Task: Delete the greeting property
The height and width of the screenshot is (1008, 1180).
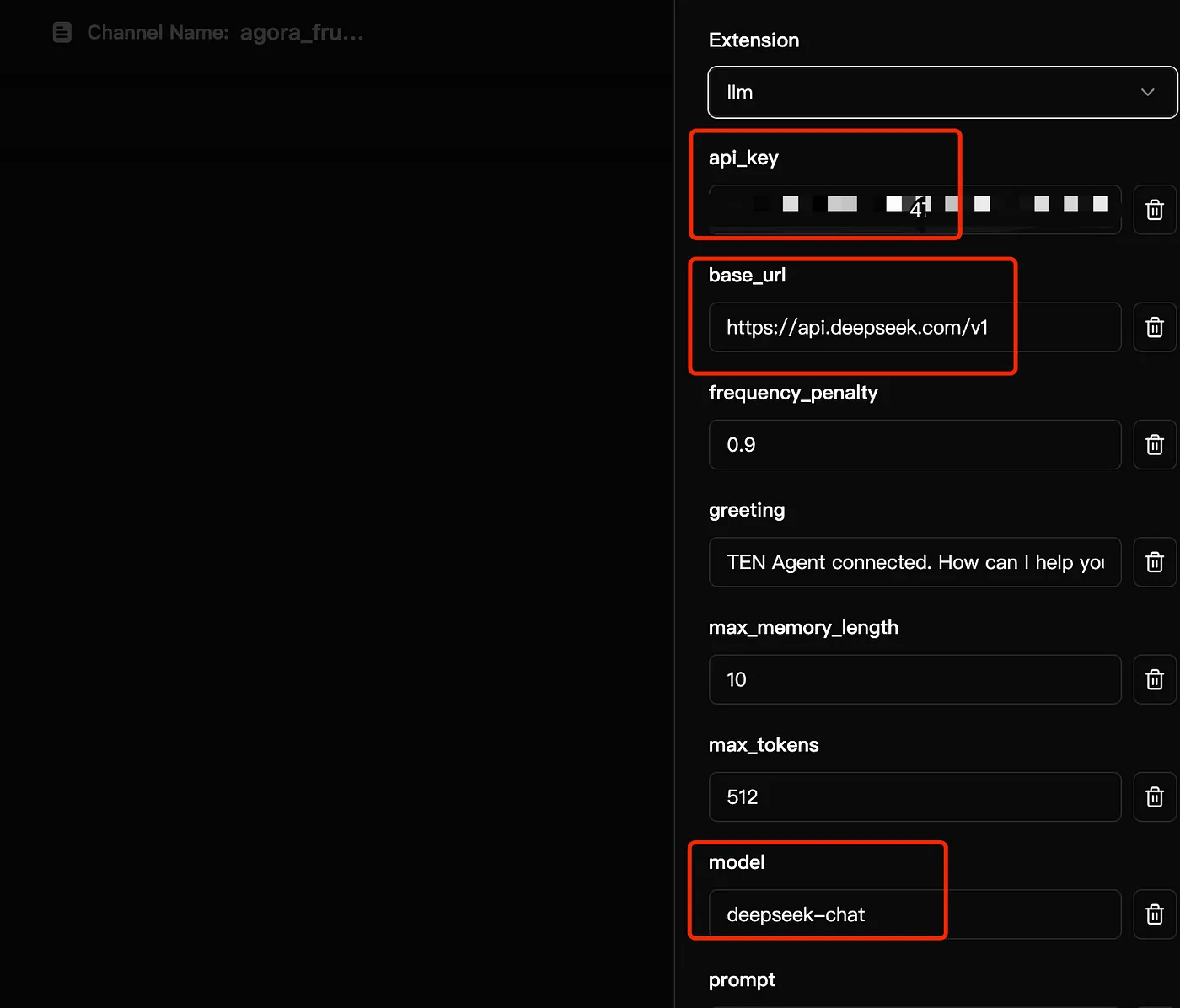Action: coord(1154,562)
